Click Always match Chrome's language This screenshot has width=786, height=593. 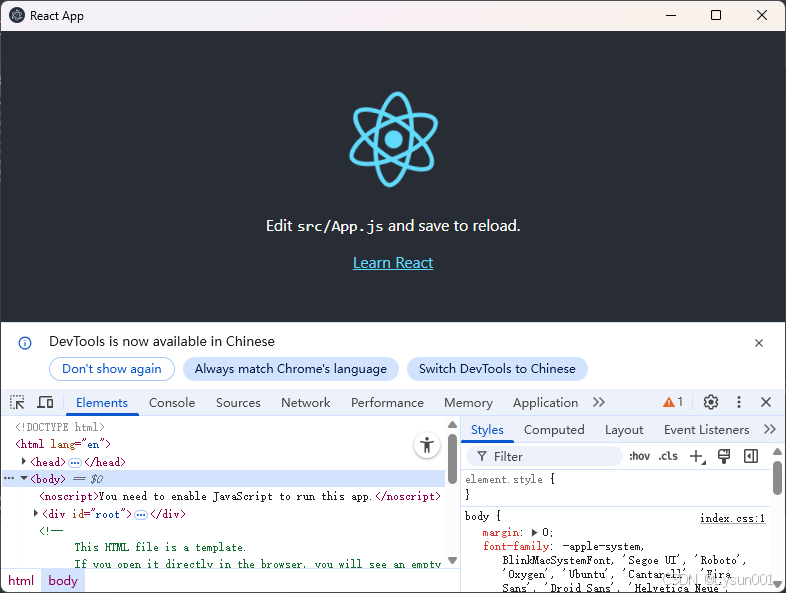point(291,369)
